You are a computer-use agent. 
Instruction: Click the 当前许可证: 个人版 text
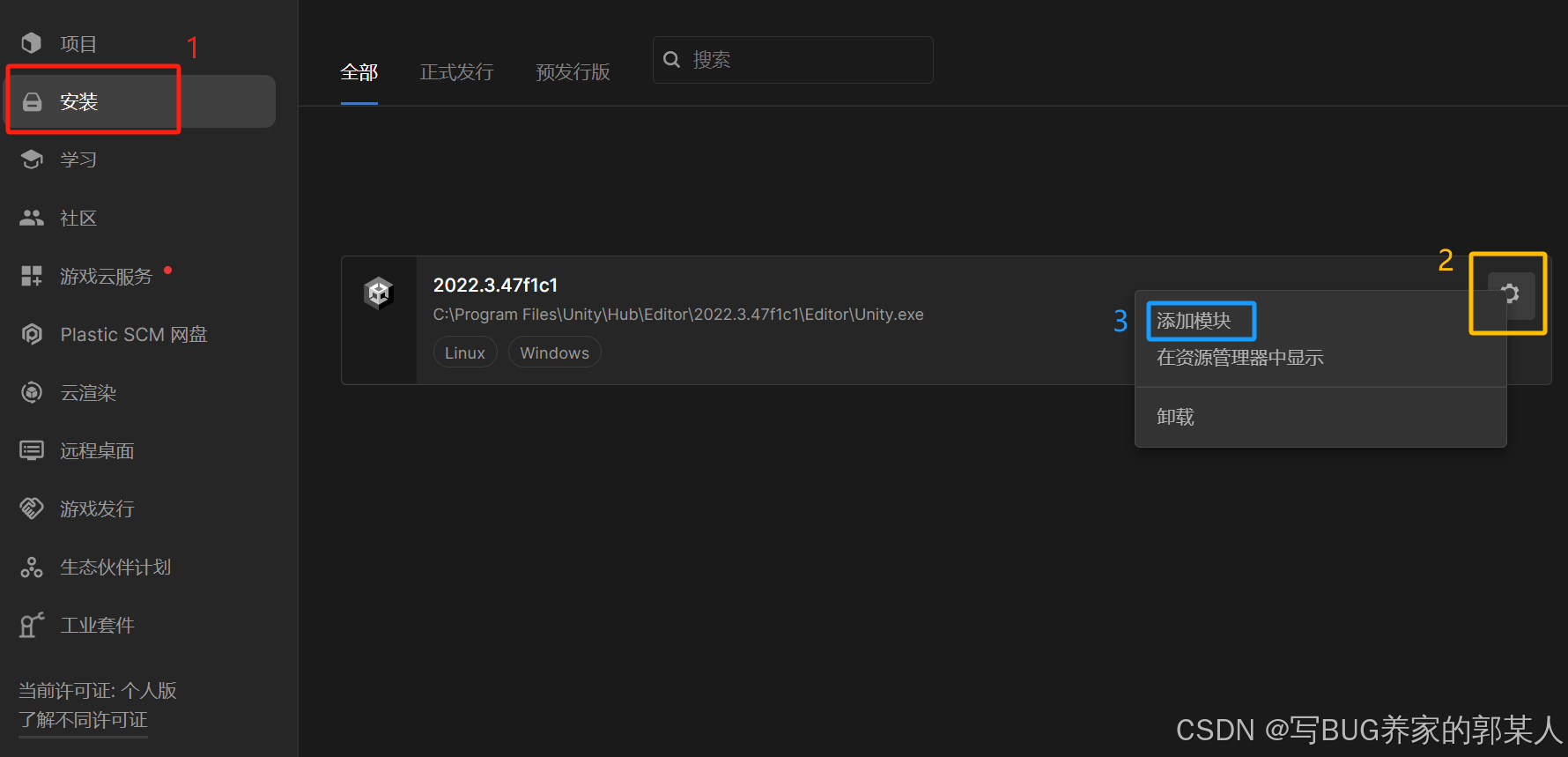click(98, 690)
